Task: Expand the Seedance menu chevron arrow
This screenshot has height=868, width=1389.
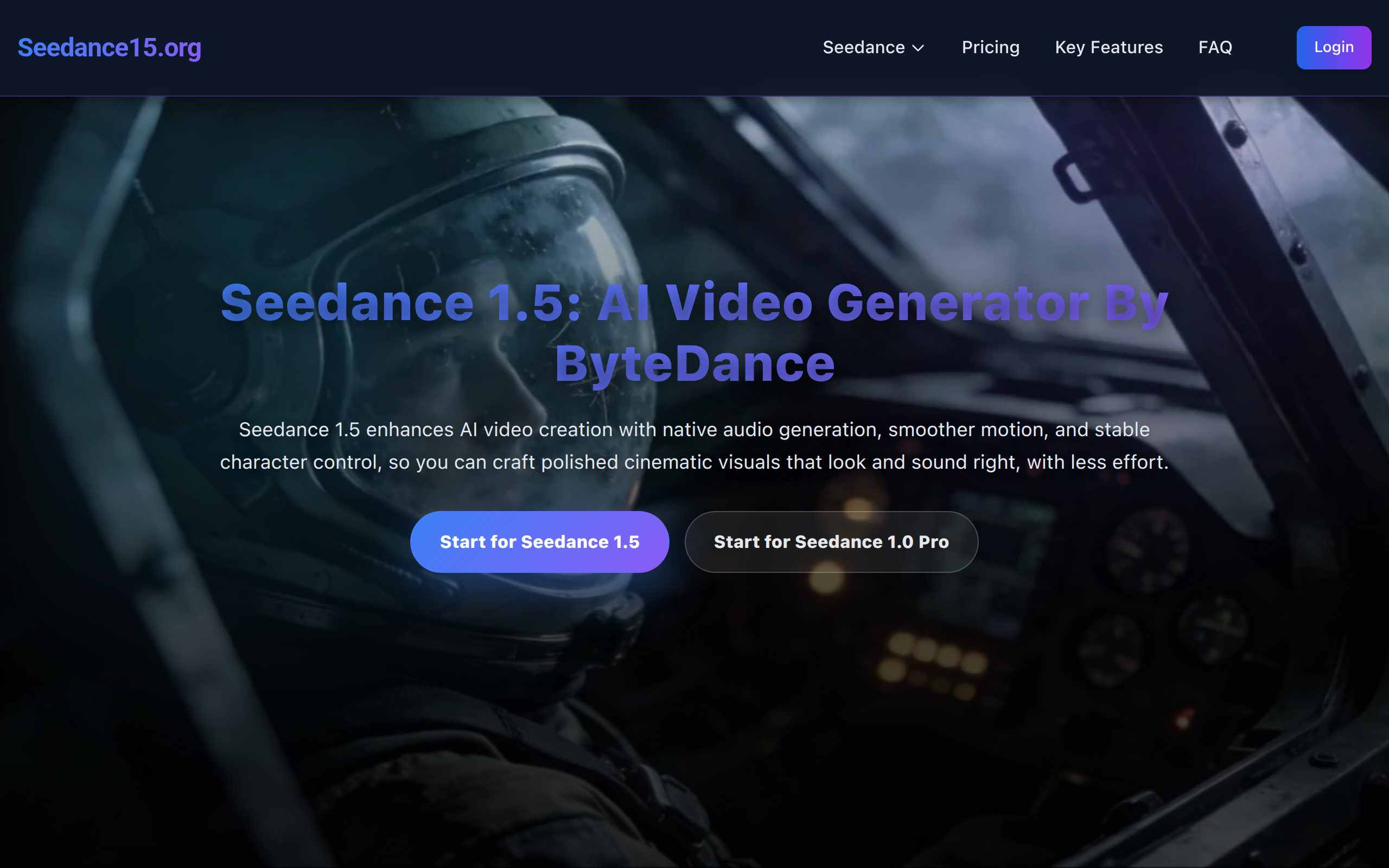Action: click(x=918, y=48)
